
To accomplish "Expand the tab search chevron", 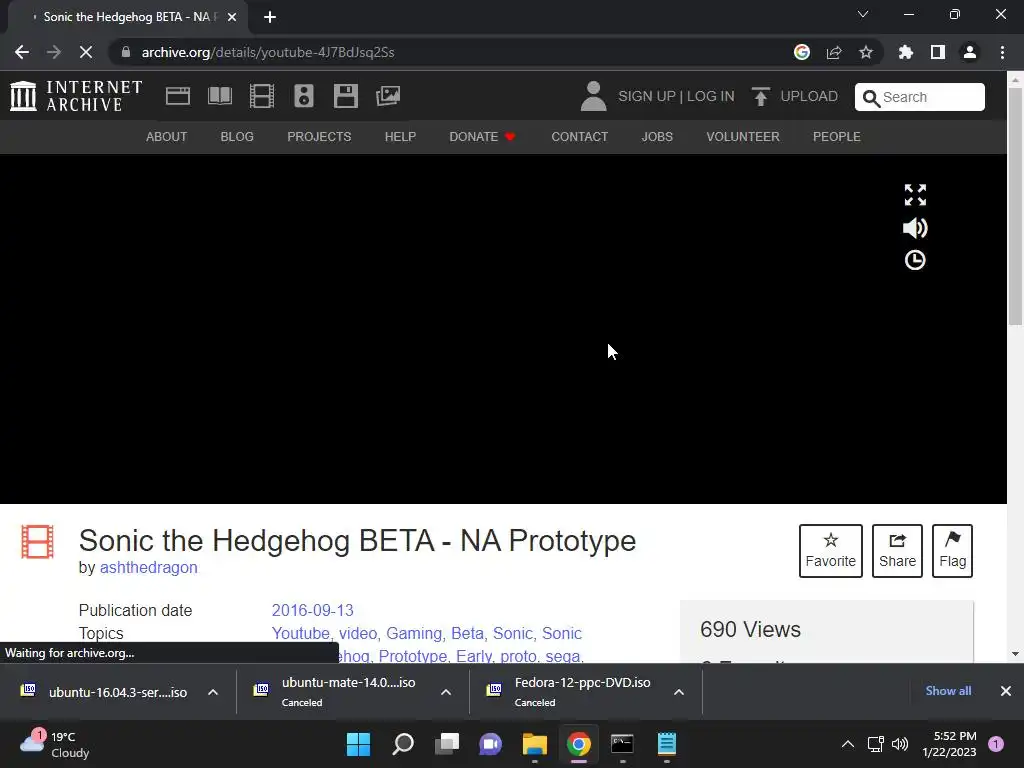I will pos(863,14).
